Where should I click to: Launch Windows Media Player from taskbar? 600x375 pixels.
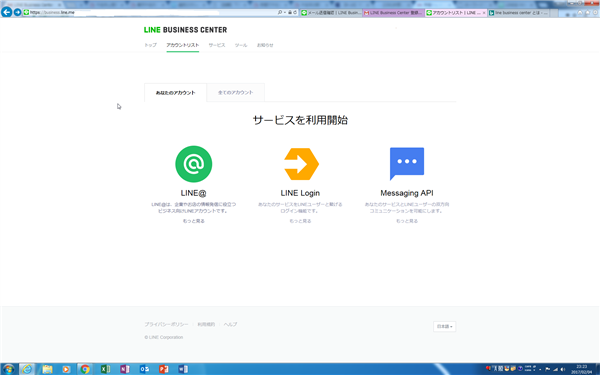click(x=66, y=369)
